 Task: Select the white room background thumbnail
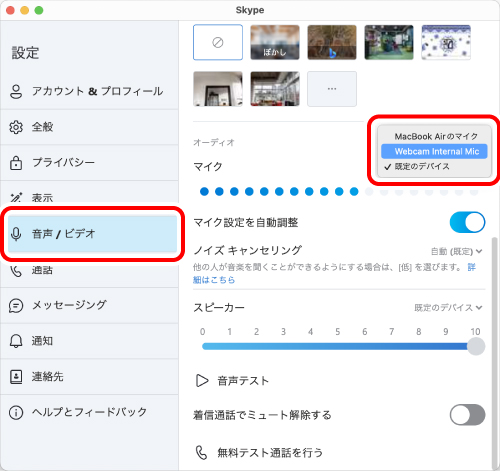click(218, 89)
